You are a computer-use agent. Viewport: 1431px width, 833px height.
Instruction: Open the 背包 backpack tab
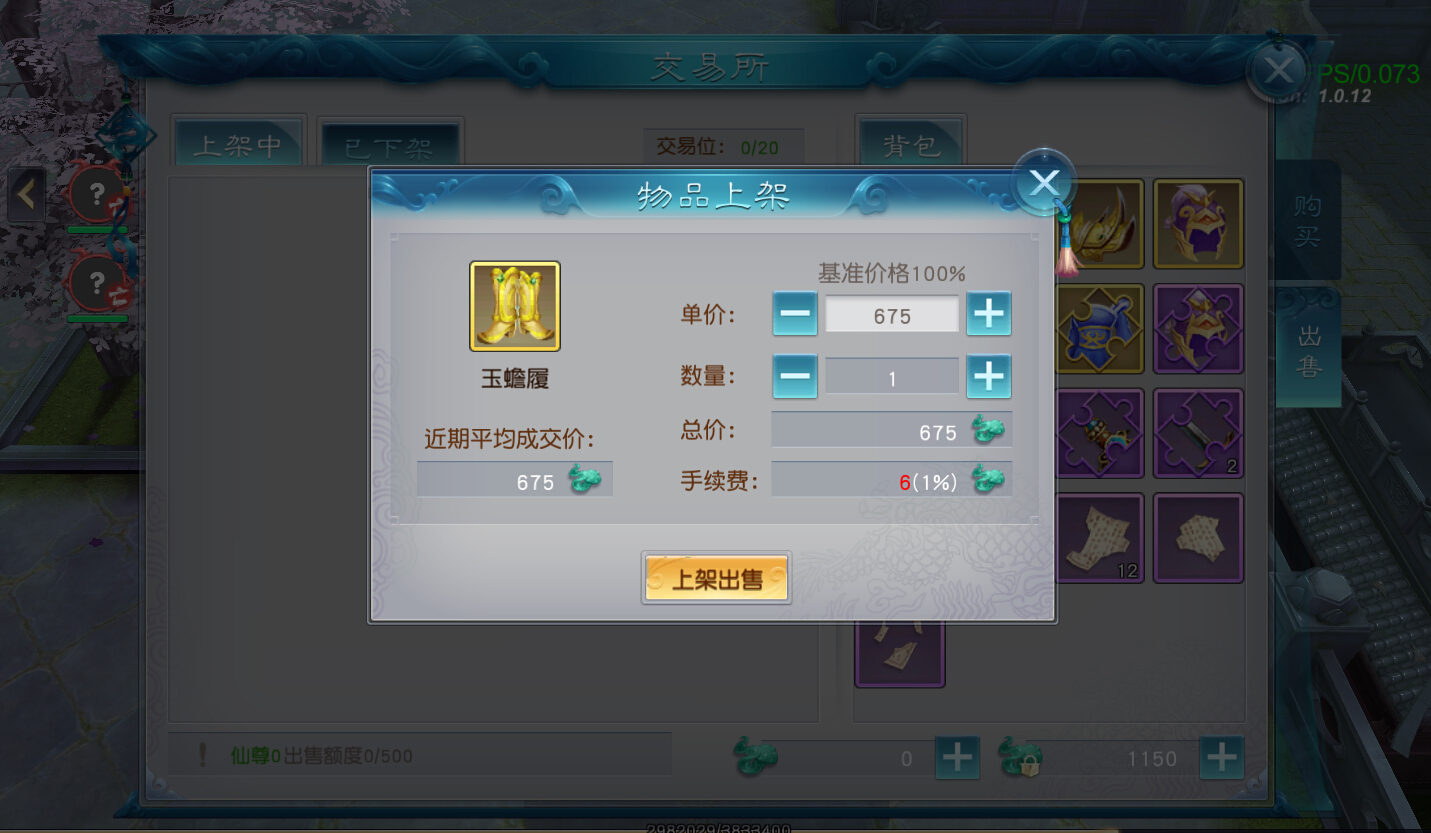(910, 146)
